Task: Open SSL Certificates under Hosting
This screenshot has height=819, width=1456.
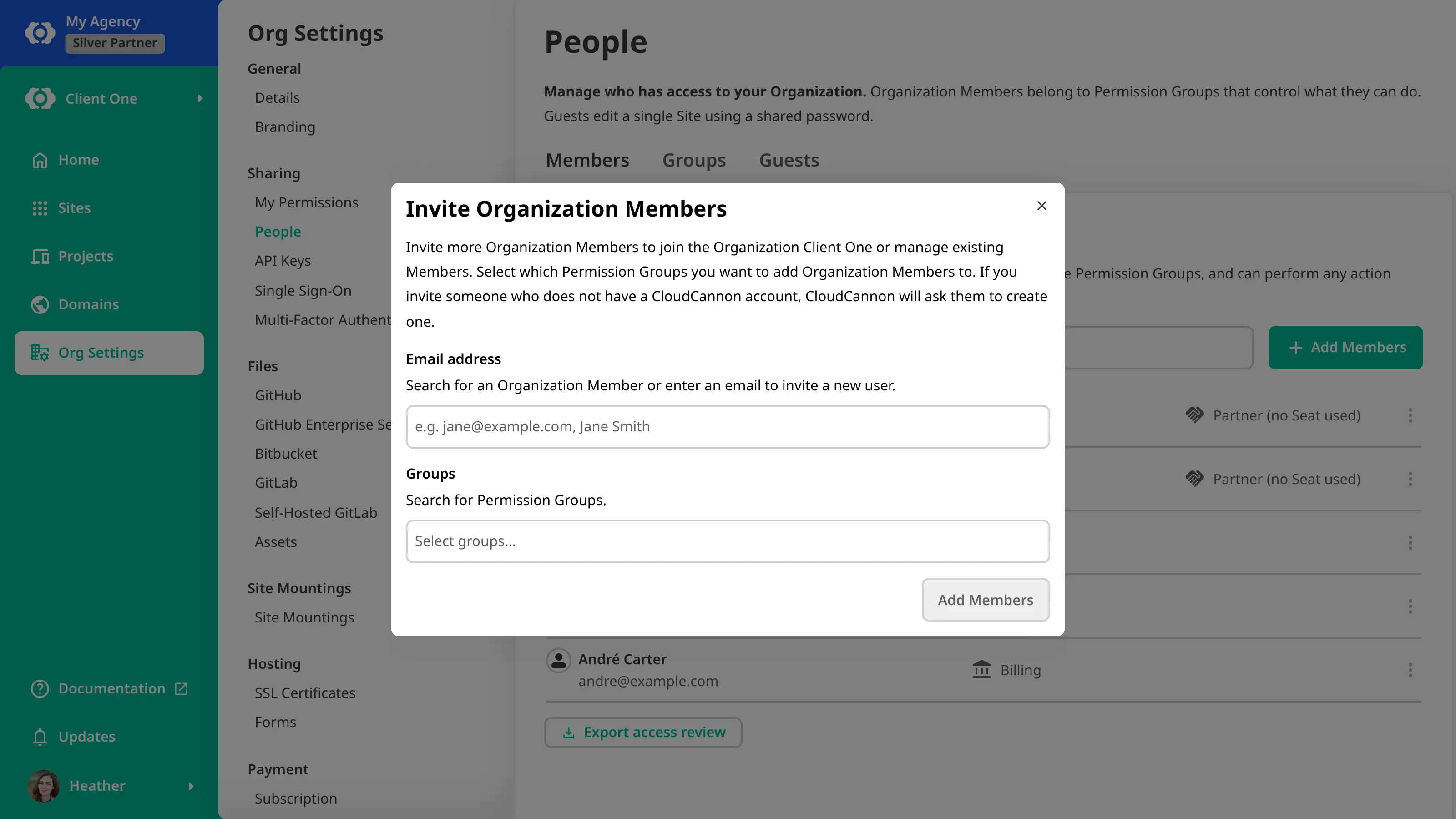Action: [x=305, y=693]
